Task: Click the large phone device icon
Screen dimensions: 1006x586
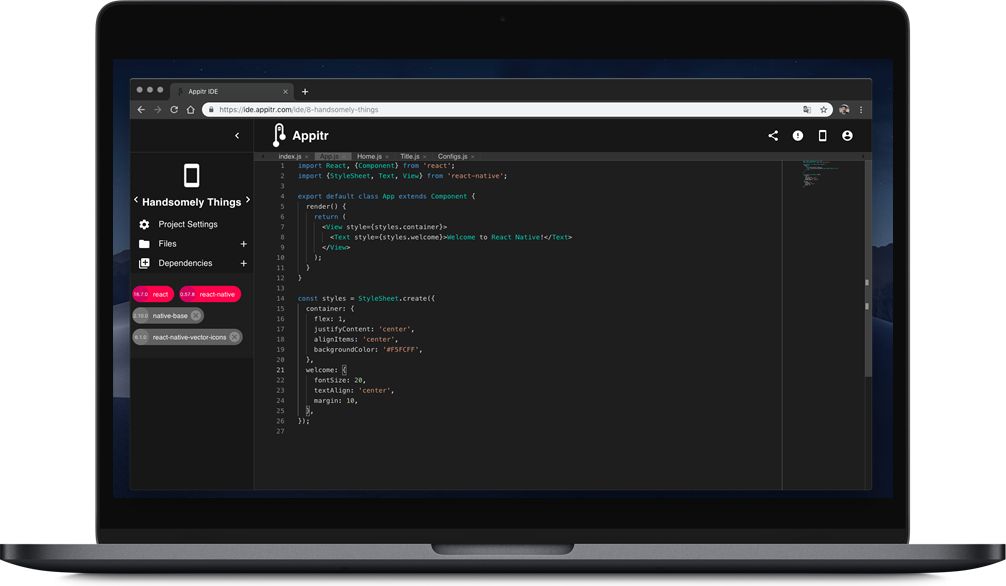Action: [191, 175]
